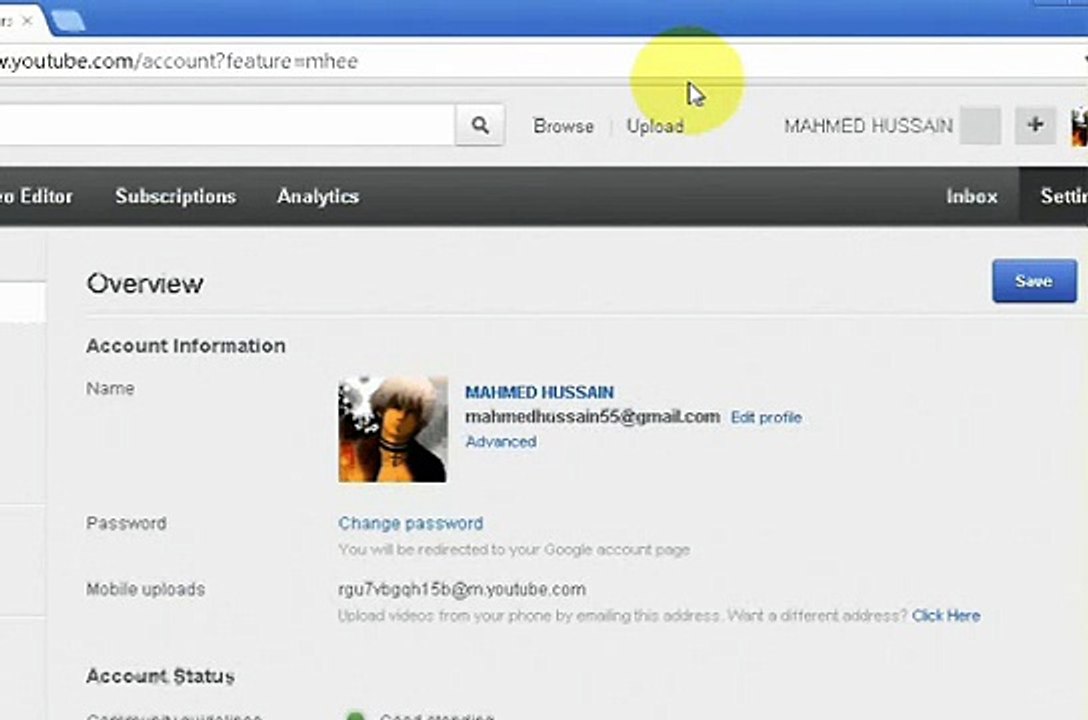This screenshot has height=720, width=1088.
Task: Open the Video Editor tab
Action: pyautogui.click(x=36, y=196)
